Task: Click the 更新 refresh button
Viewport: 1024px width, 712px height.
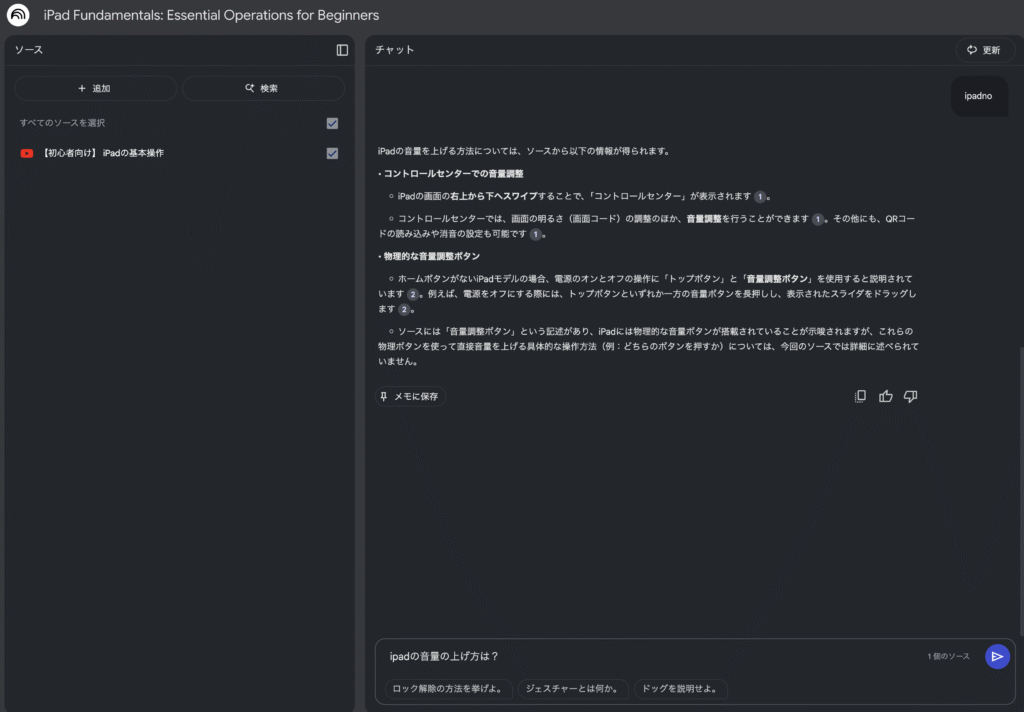Action: click(984, 50)
